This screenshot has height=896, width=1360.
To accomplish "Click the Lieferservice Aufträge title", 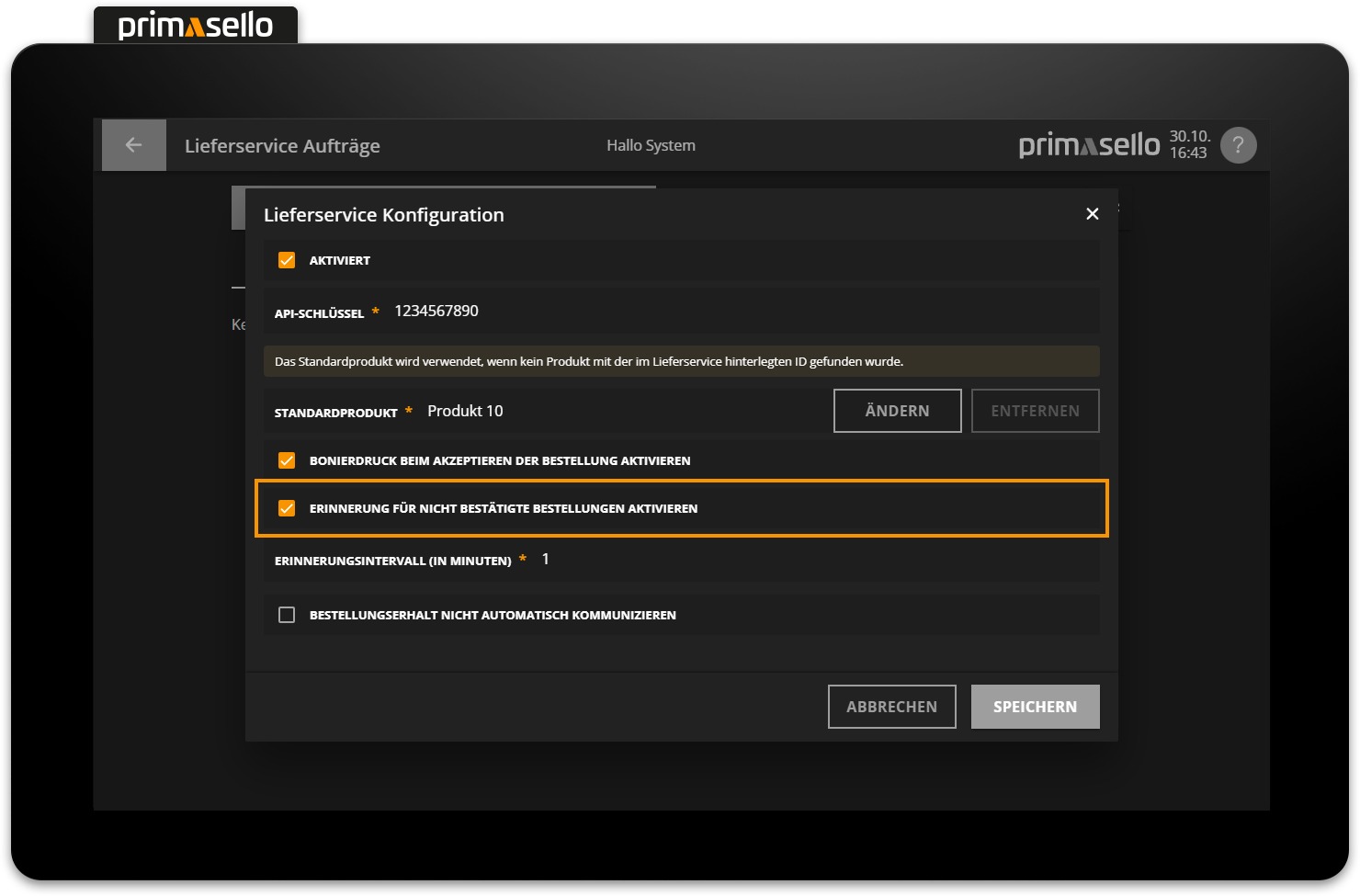I will [282, 145].
